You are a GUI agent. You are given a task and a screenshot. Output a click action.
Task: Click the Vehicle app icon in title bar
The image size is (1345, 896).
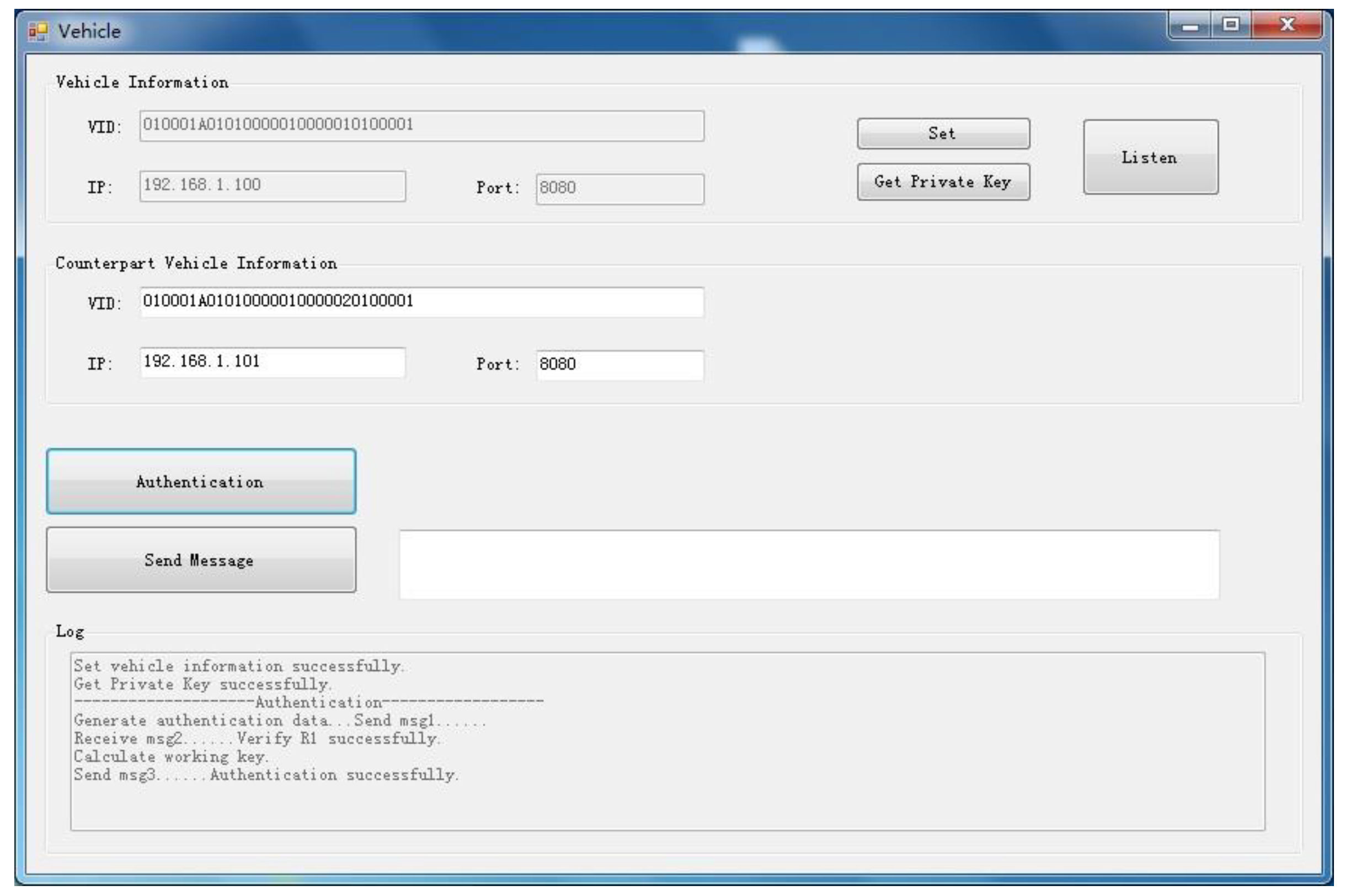pos(37,31)
